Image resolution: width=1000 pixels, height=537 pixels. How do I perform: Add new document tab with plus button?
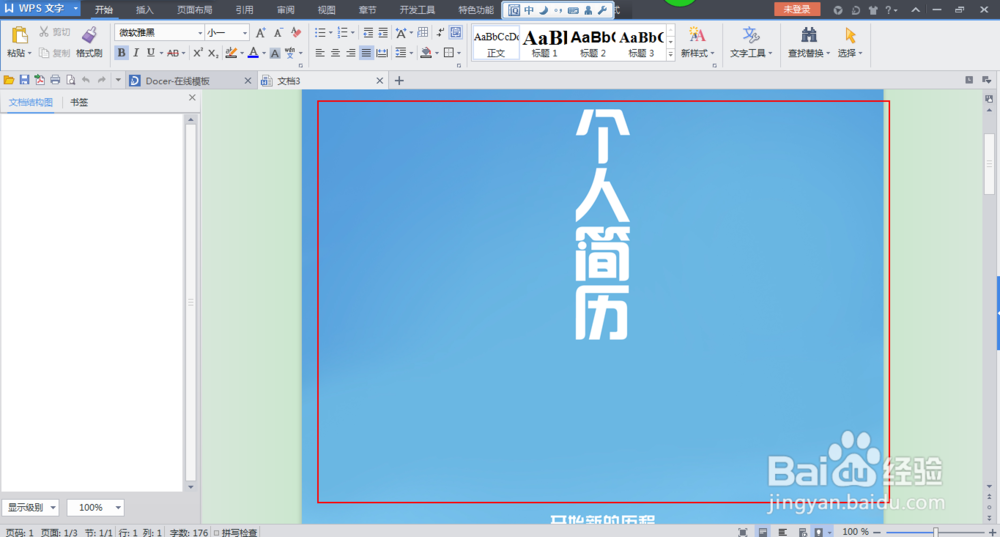click(399, 80)
